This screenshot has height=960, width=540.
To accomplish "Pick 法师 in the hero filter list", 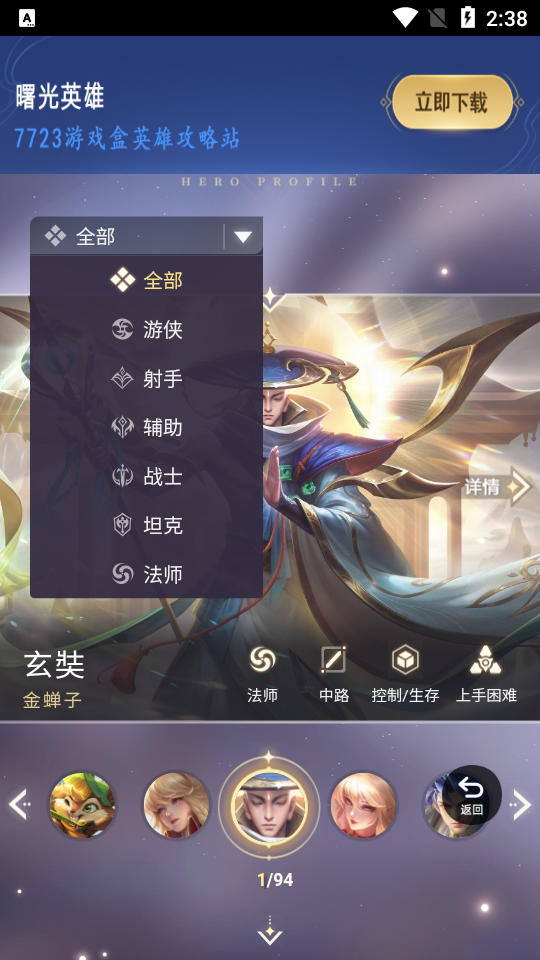I will (x=146, y=574).
